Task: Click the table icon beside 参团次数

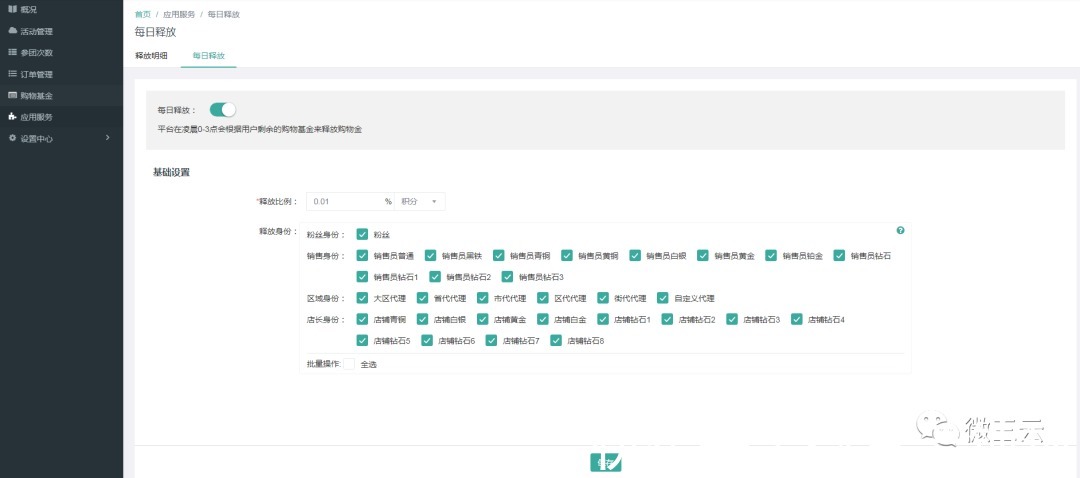Action: [12, 52]
